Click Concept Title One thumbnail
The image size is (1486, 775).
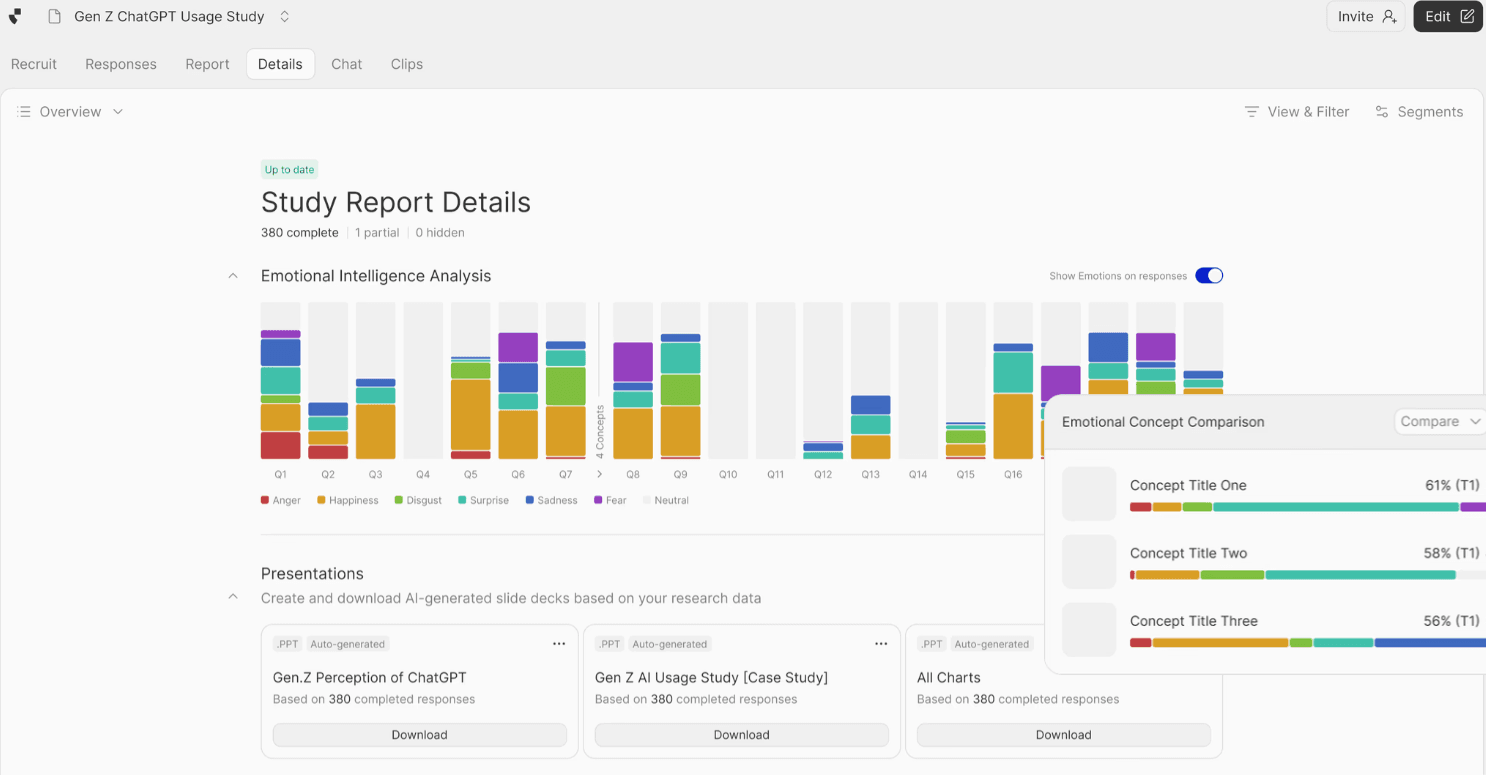click(1089, 494)
